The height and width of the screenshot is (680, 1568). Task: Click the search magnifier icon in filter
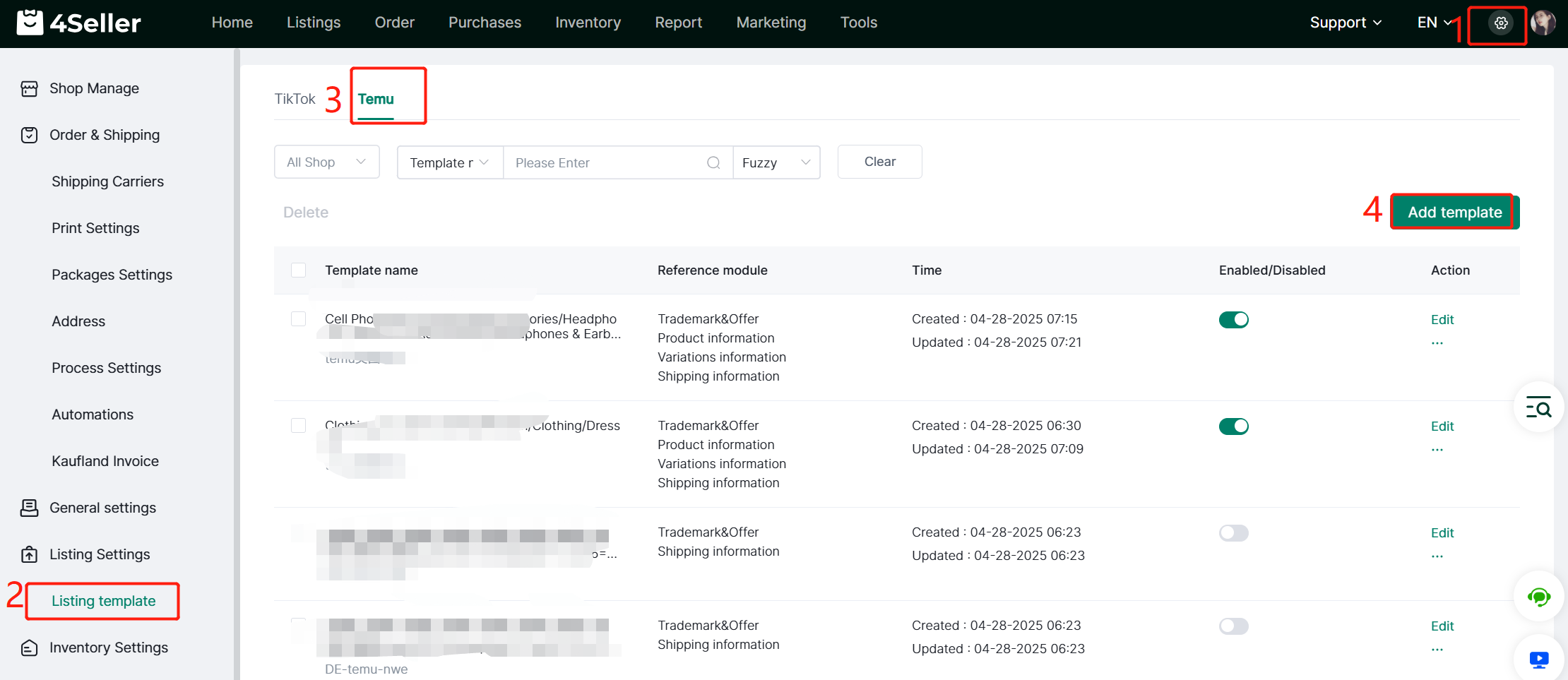(713, 162)
